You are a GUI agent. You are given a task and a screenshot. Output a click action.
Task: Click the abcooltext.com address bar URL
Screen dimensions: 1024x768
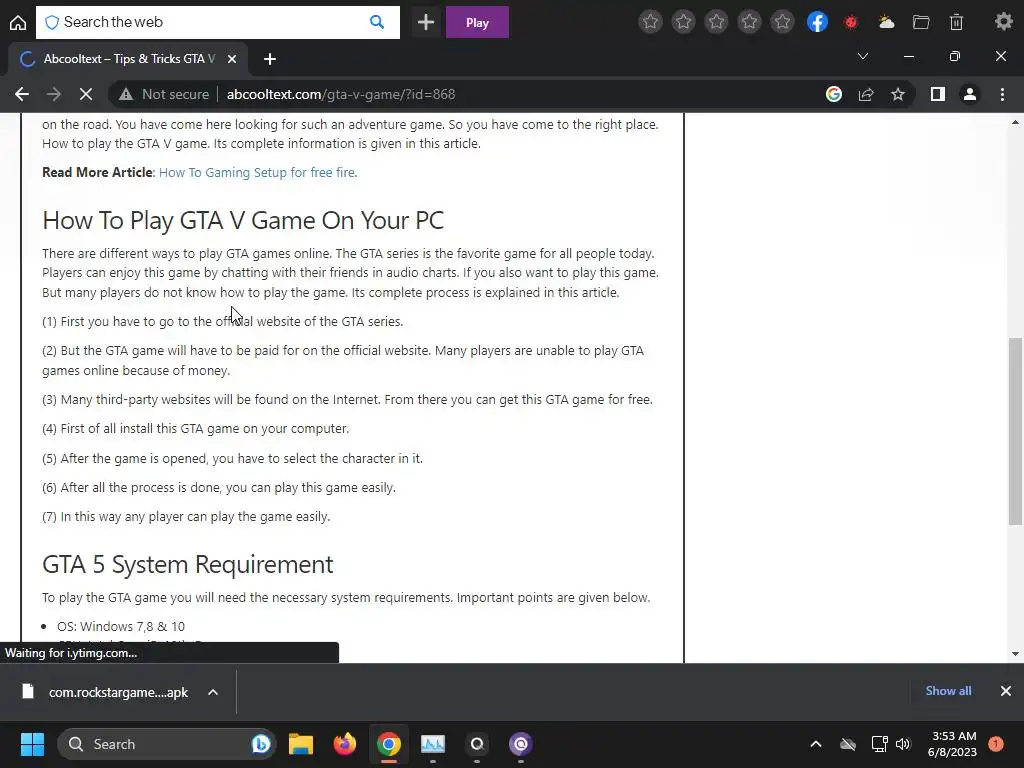pos(341,94)
